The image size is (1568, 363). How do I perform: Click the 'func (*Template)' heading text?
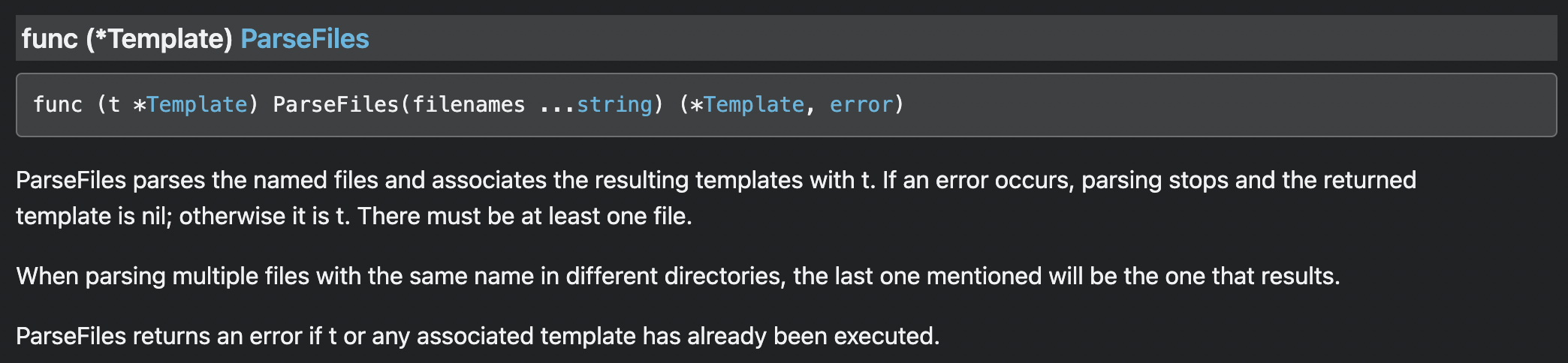pos(126,39)
